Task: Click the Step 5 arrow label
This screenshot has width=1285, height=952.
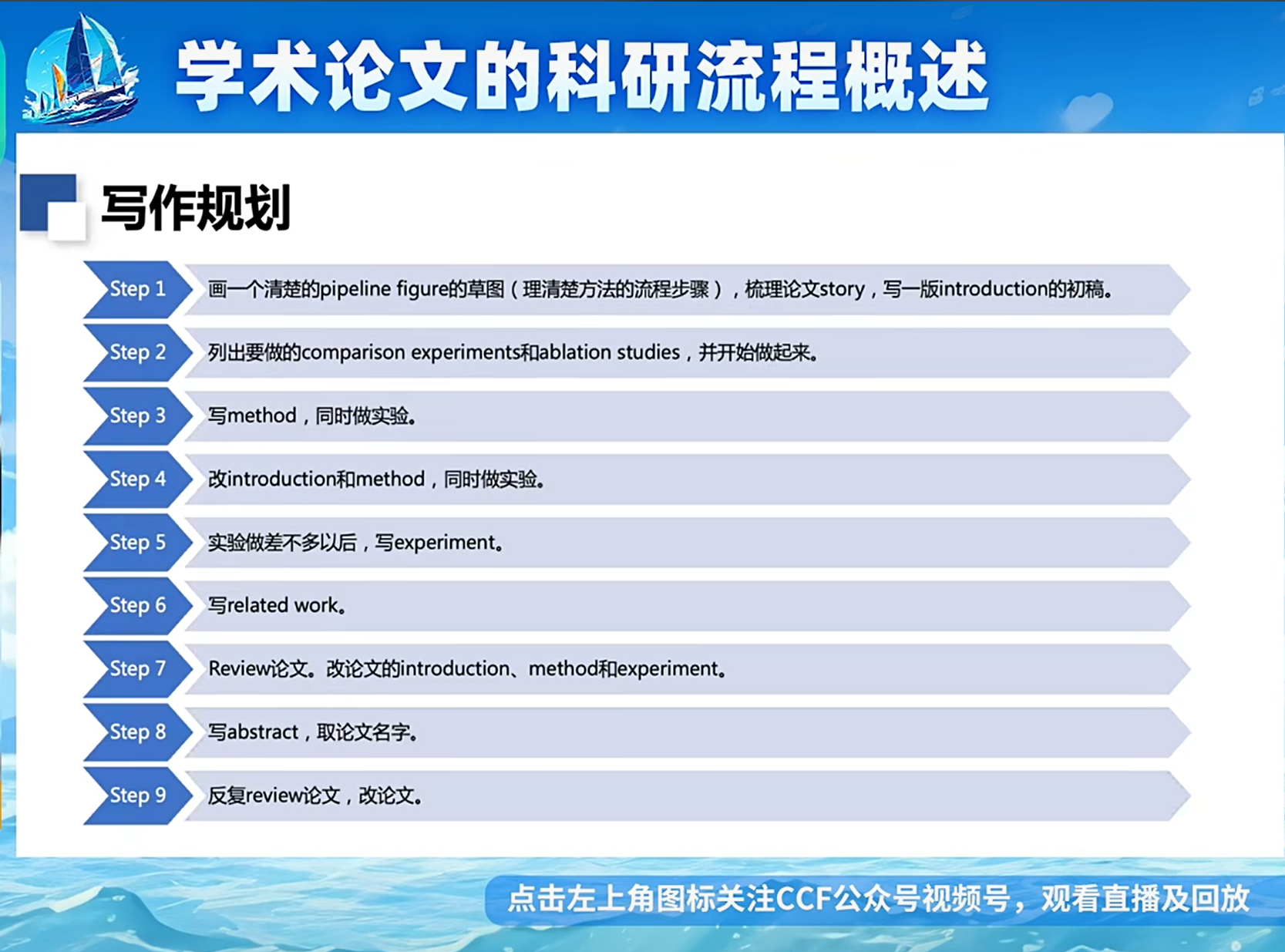Action: pos(137,542)
